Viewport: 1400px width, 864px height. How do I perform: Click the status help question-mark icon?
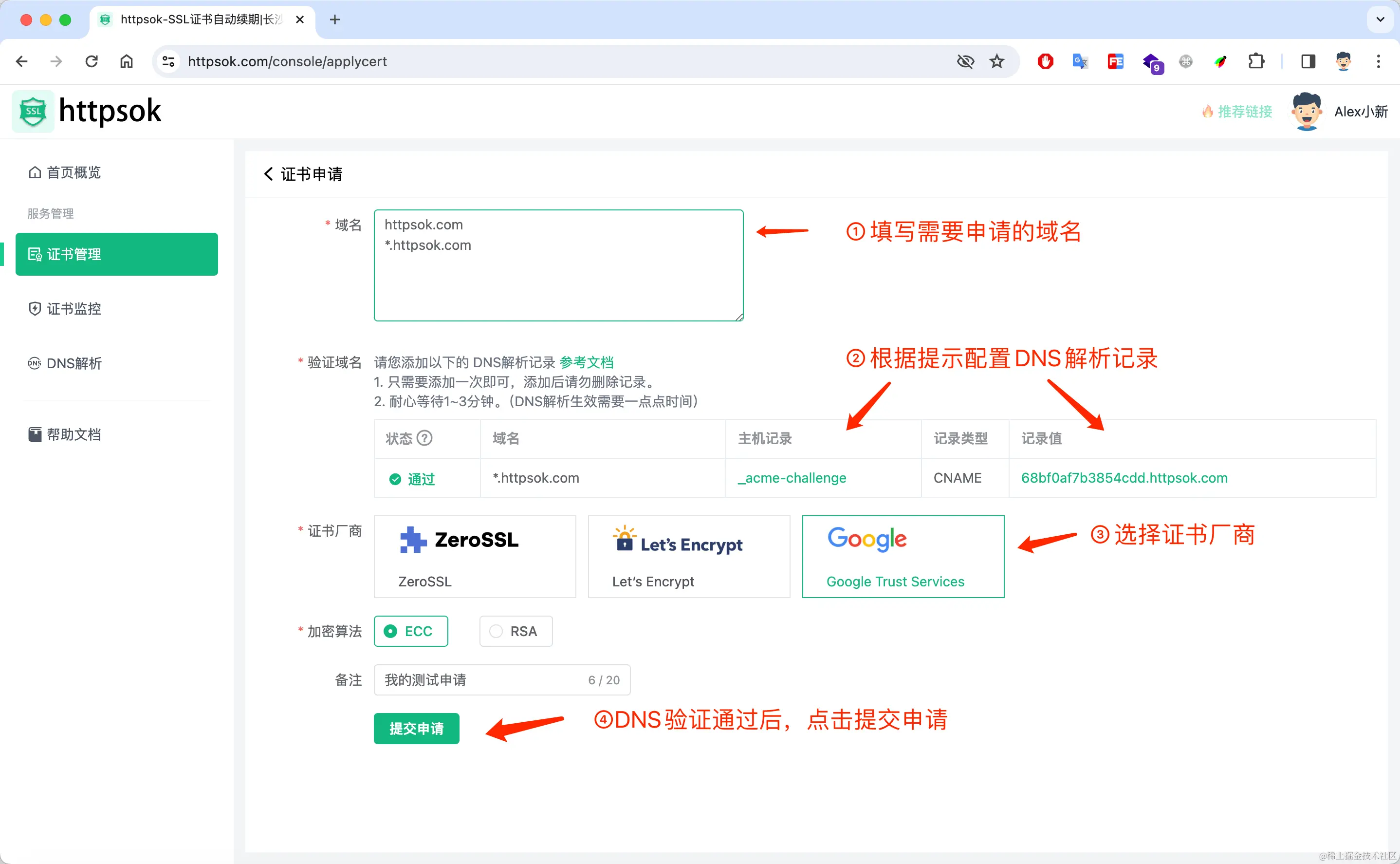[x=424, y=438]
